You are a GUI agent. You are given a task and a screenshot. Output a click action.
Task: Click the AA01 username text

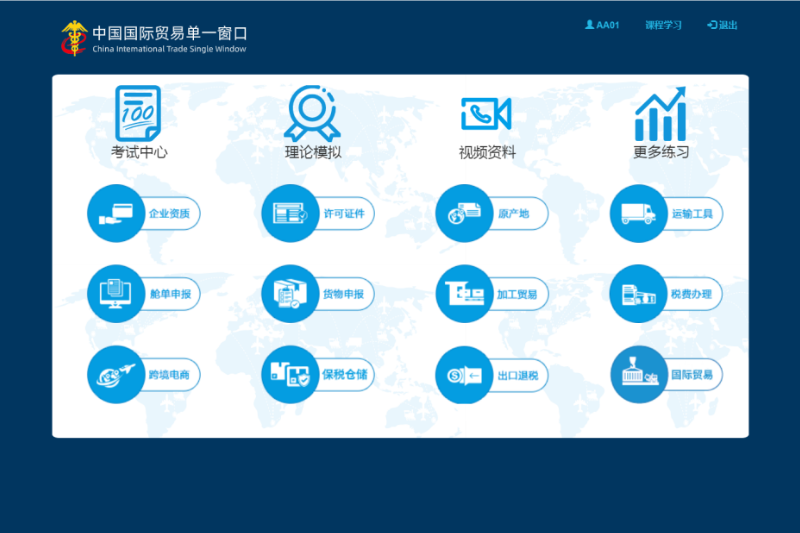tap(608, 25)
